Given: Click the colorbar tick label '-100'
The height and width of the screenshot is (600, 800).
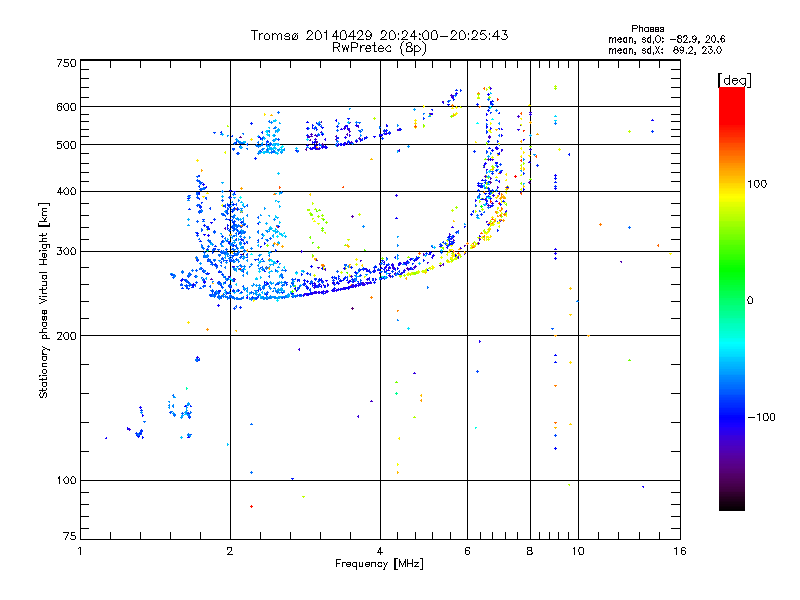Looking at the screenshot, I should pyautogui.click(x=761, y=417).
